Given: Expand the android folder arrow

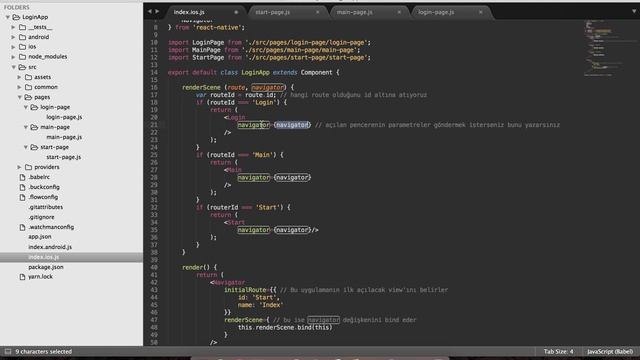Looking at the screenshot, I should pos(13,37).
